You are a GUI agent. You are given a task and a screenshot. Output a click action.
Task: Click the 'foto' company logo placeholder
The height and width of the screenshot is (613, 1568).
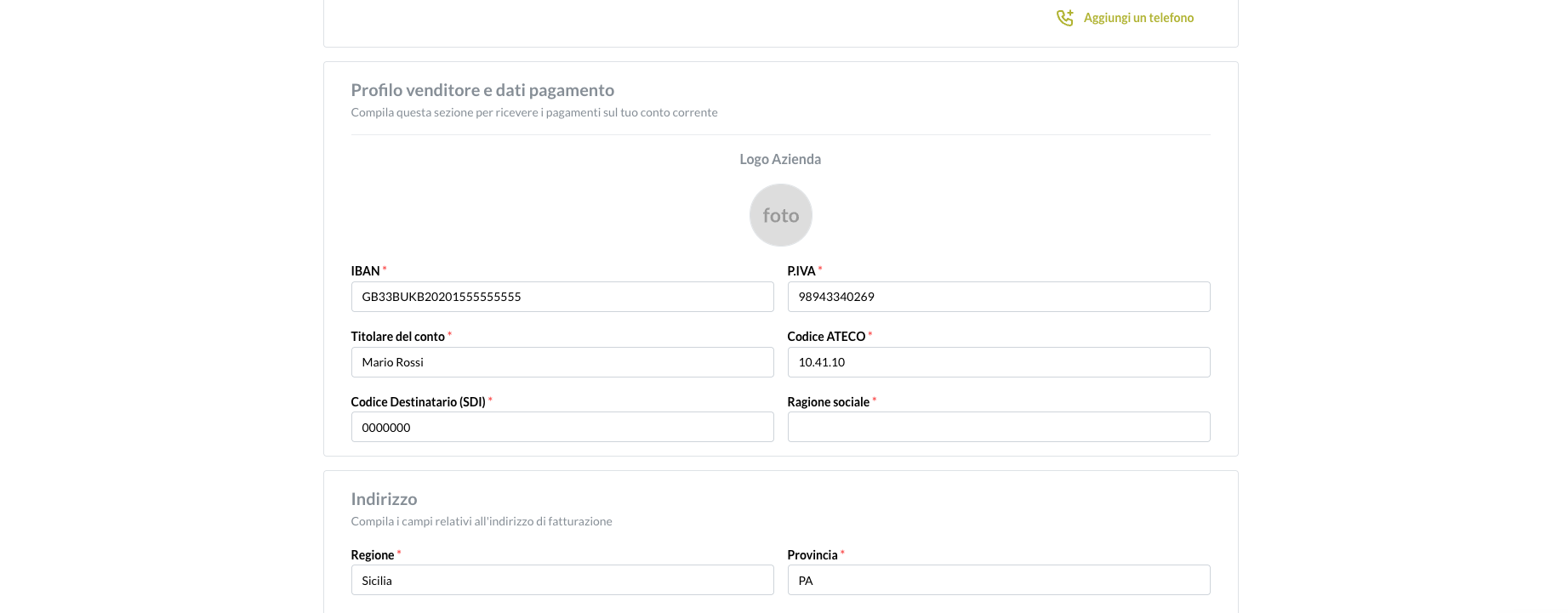pos(780,215)
